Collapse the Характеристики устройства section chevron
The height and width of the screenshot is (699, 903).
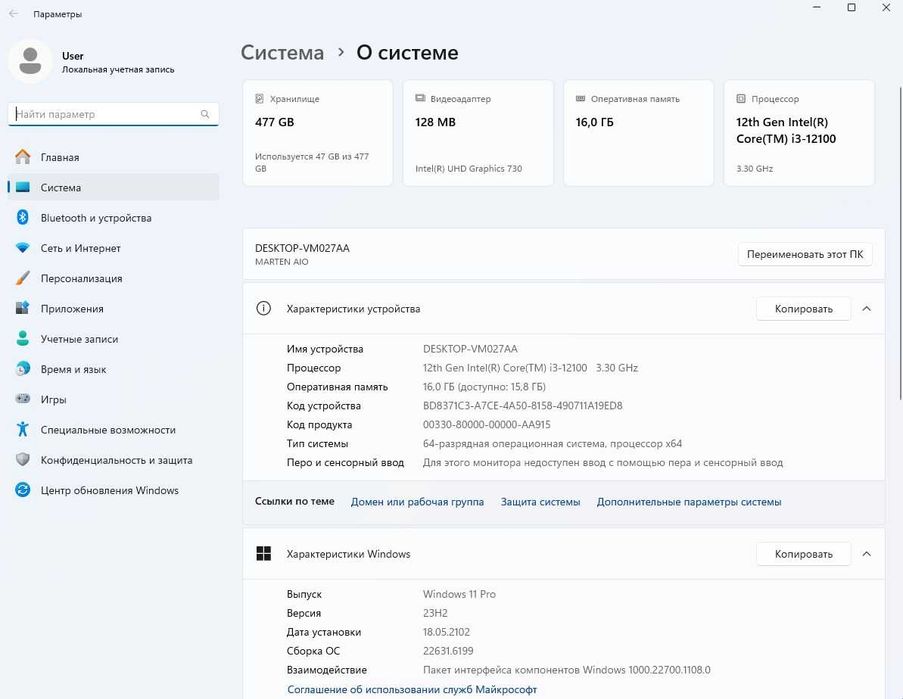pos(866,309)
